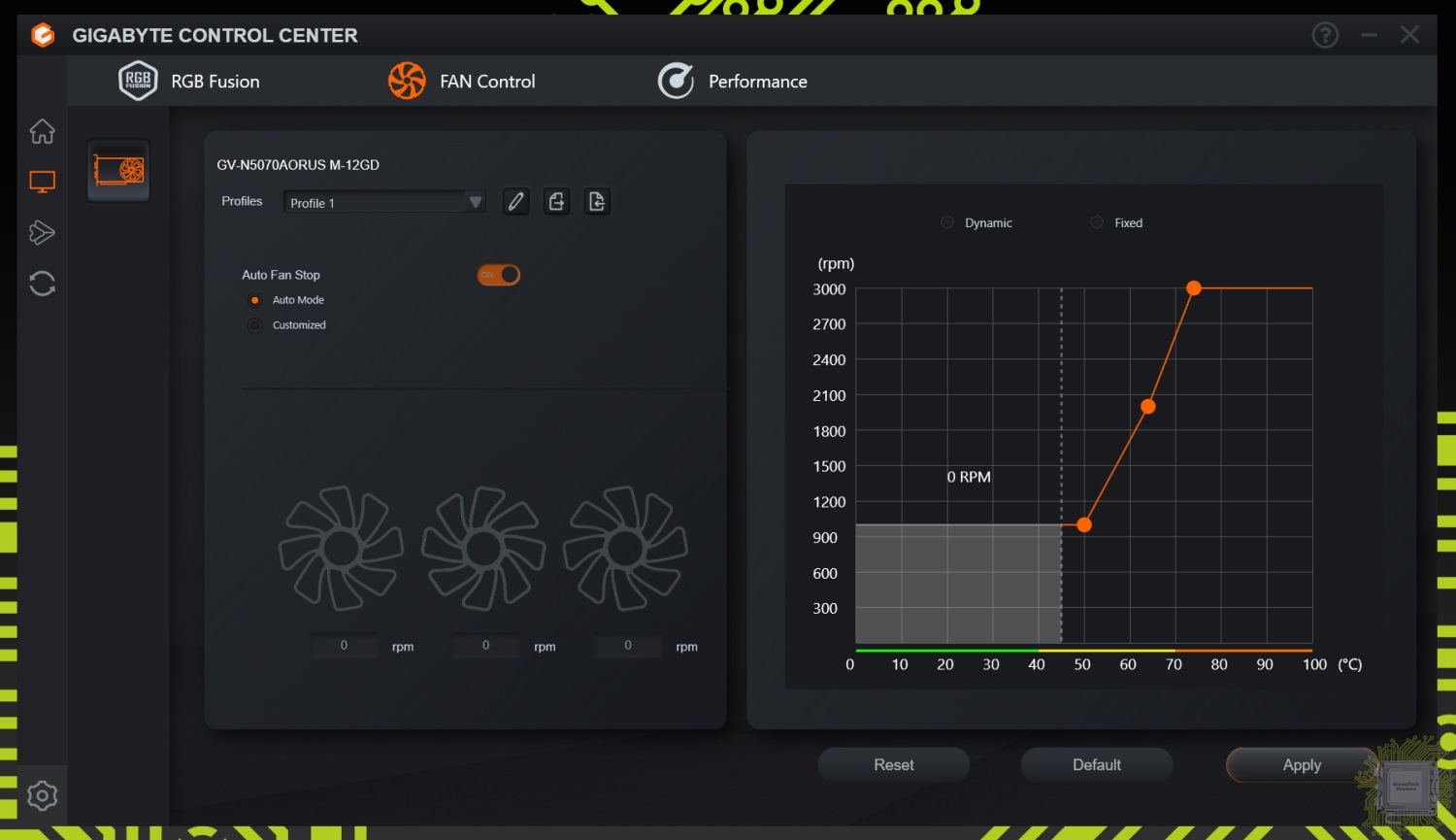Go to Home in the sidebar

click(42, 131)
